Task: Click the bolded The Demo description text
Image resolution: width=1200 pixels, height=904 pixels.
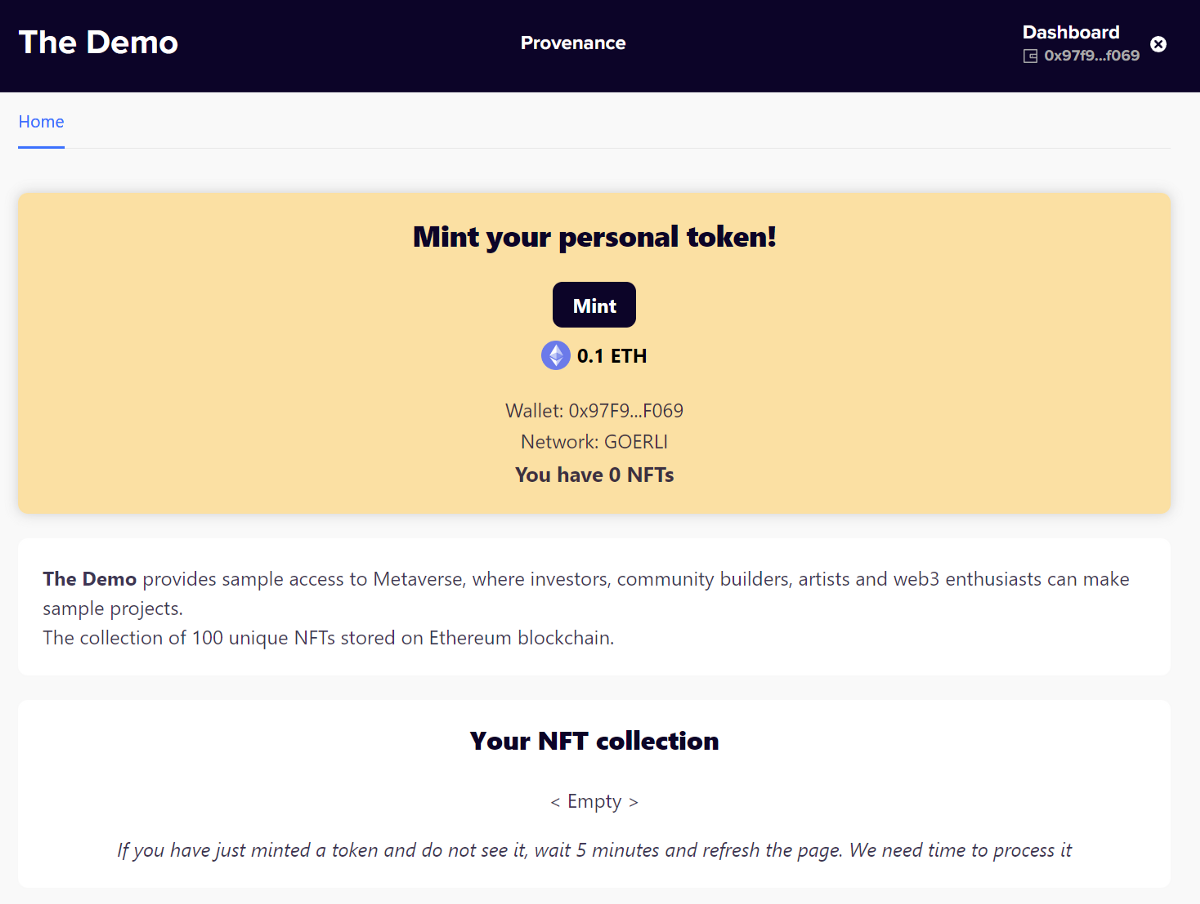Action: coord(89,578)
